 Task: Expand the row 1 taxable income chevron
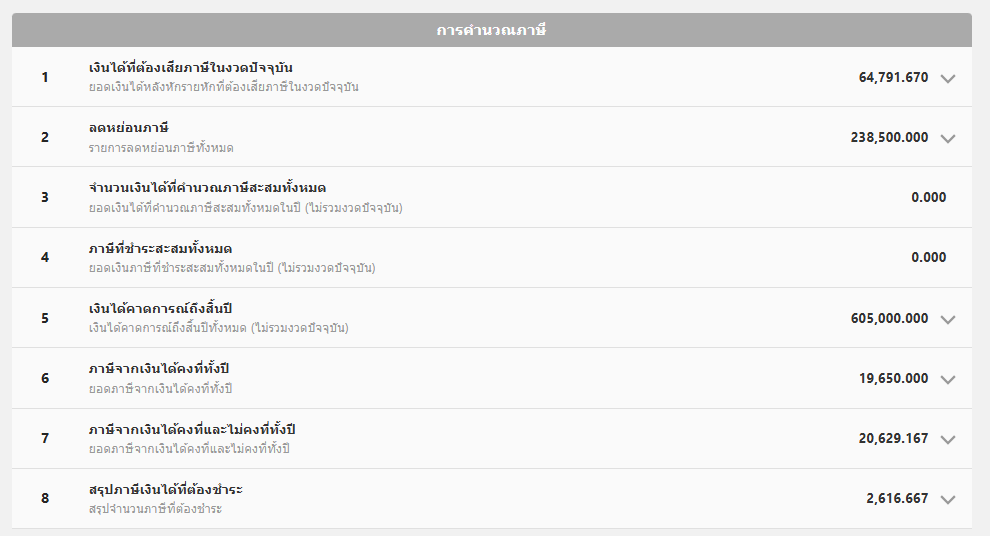(x=948, y=78)
